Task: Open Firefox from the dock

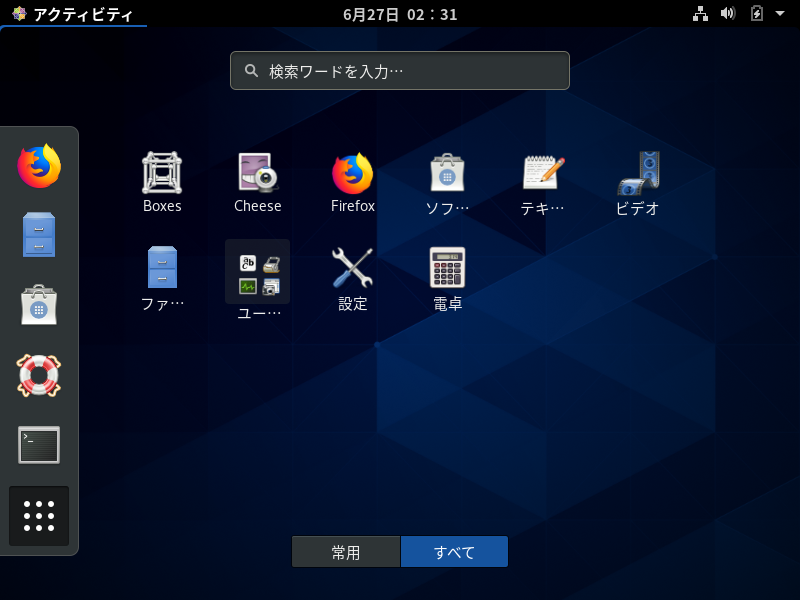Action: (38, 164)
